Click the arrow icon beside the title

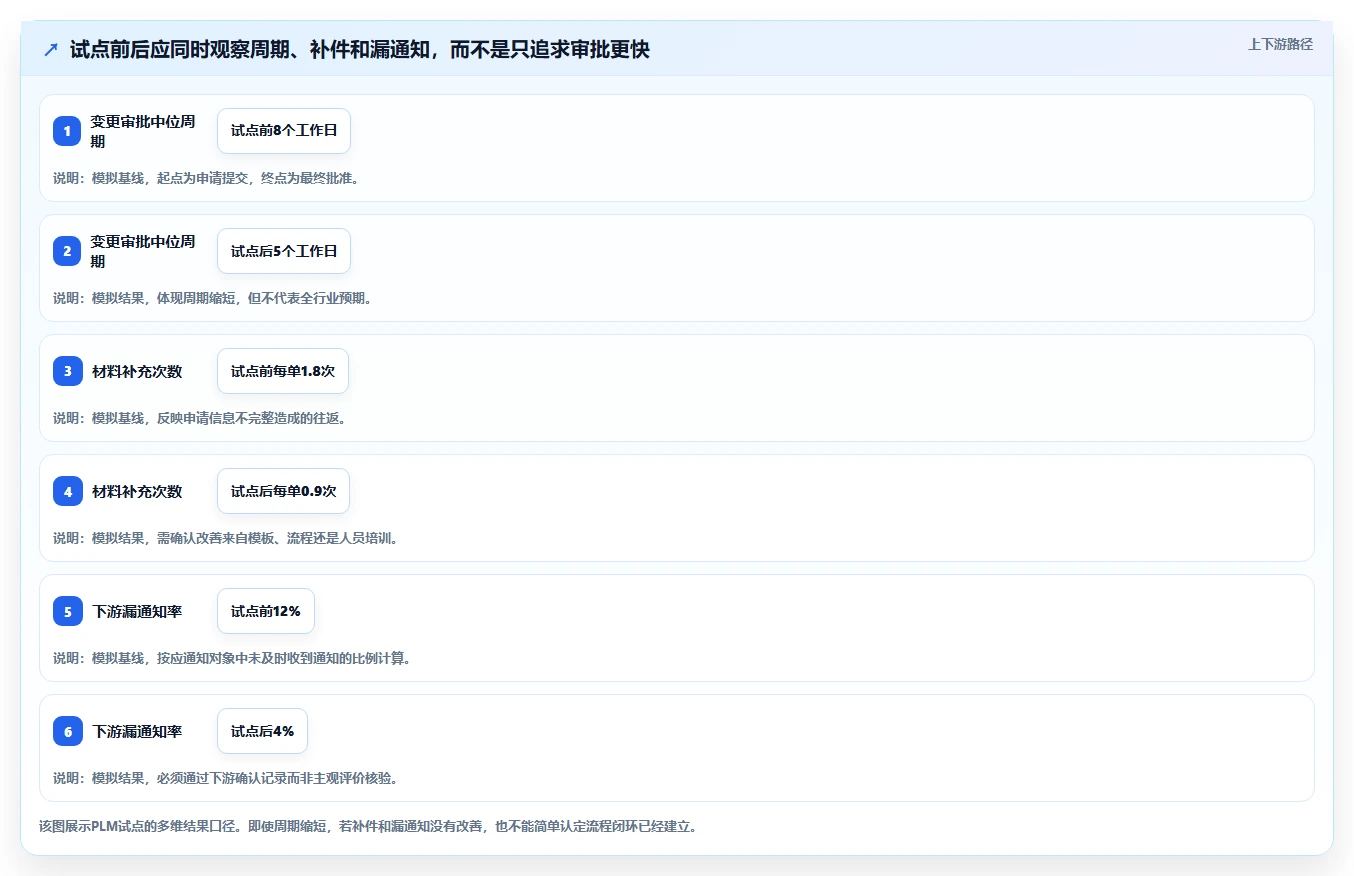pyautogui.click(x=51, y=49)
